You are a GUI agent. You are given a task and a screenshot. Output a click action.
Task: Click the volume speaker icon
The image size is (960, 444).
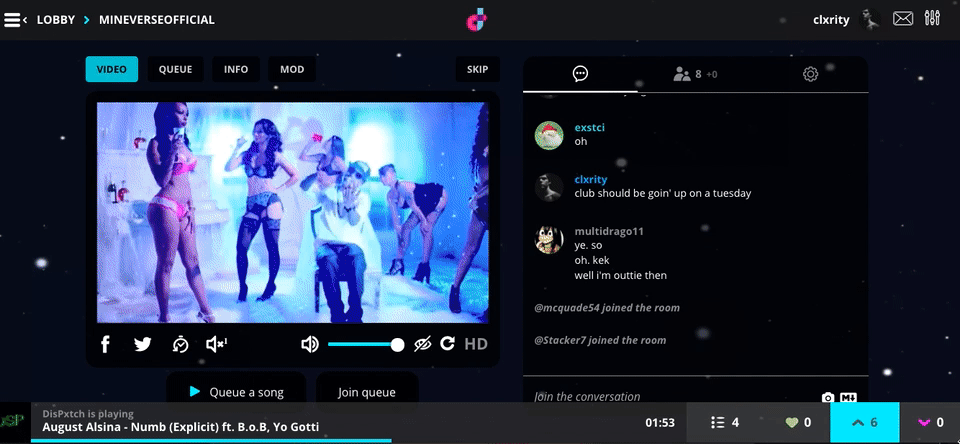click(310, 344)
